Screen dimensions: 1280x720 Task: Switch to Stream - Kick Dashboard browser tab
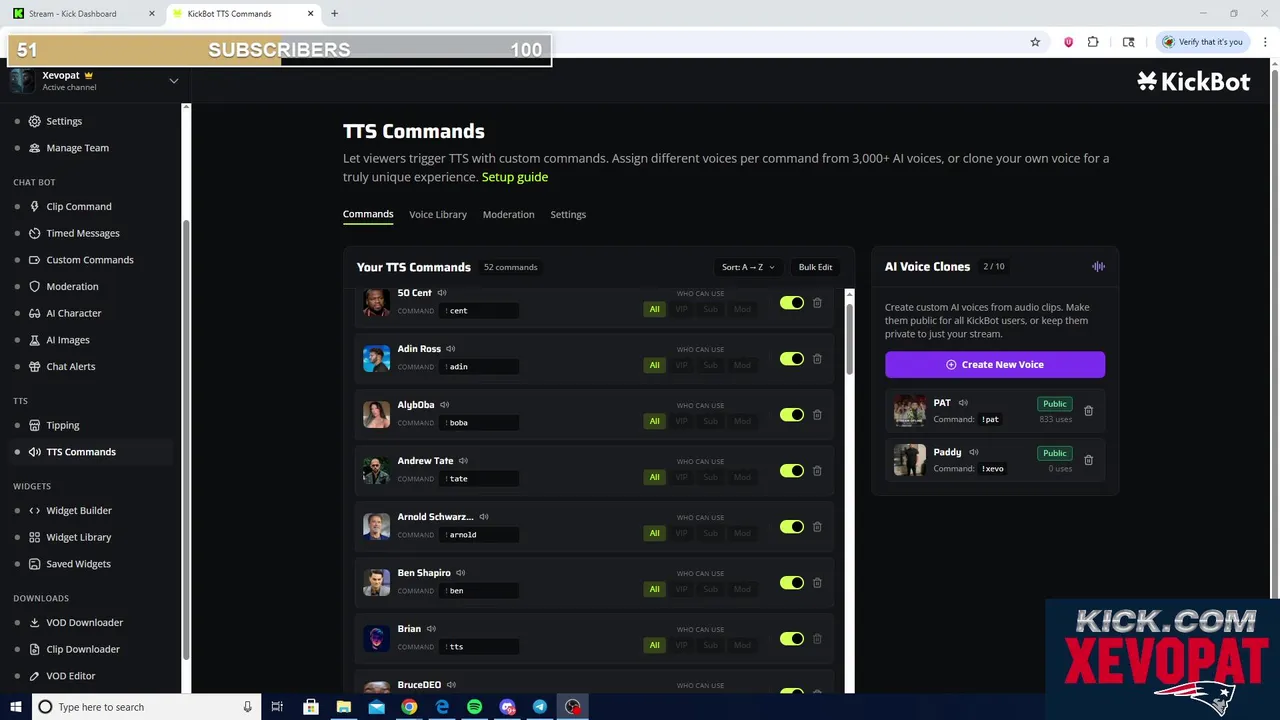pos(80,14)
